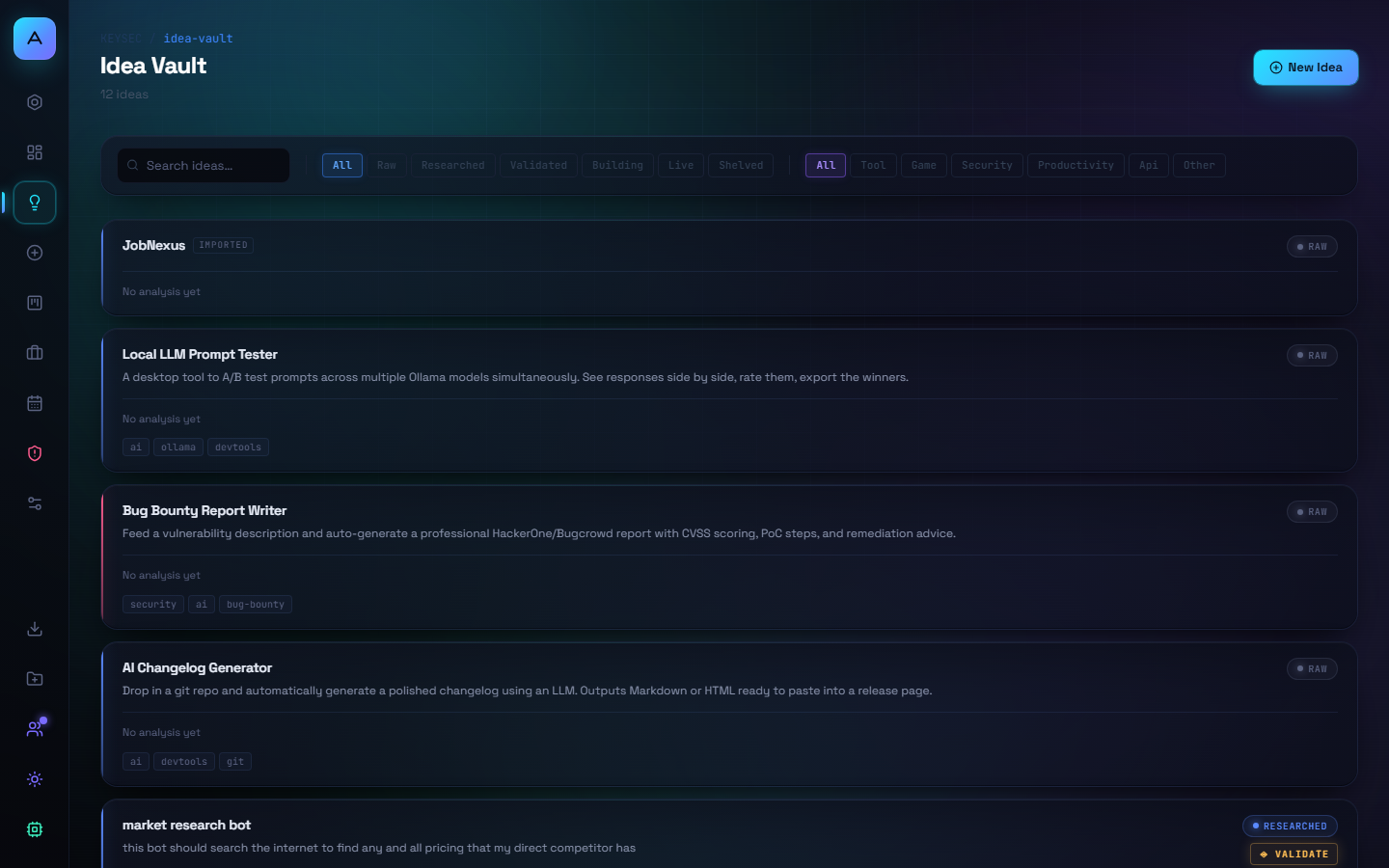Select the status filter All
1389x868 pixels.
tap(342, 165)
